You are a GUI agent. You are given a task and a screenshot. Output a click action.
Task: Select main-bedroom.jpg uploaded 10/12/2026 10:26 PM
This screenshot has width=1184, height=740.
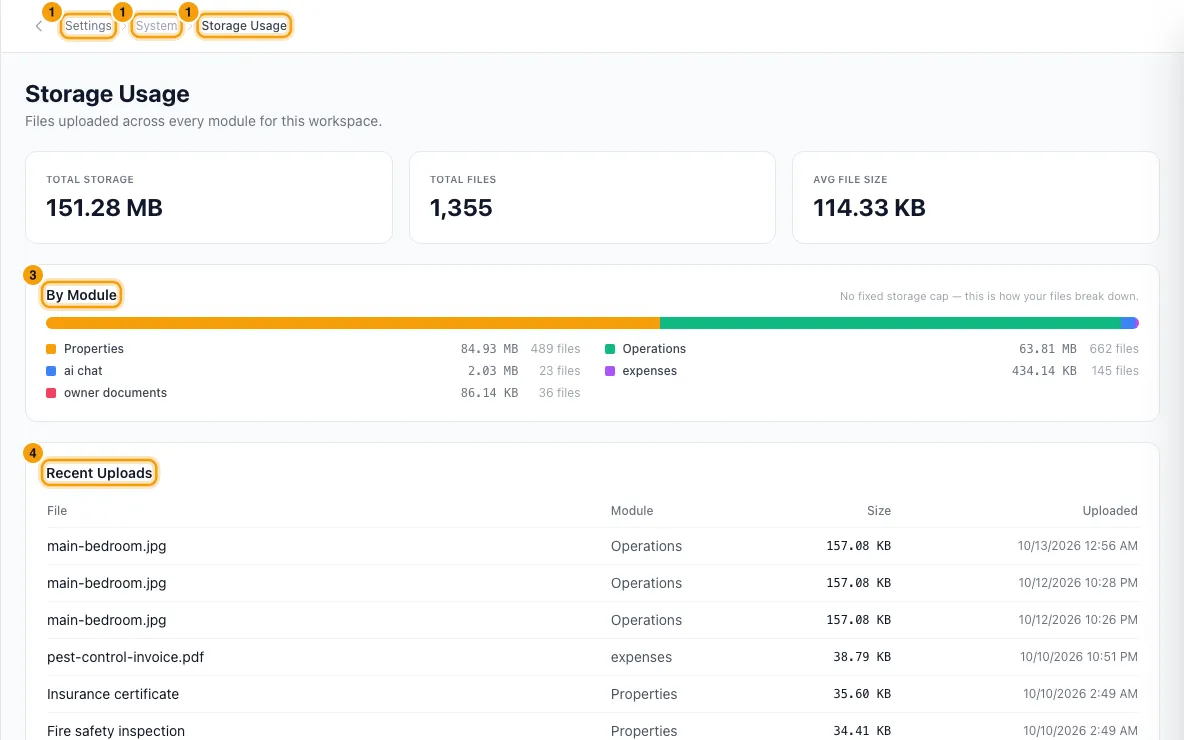[592, 620]
